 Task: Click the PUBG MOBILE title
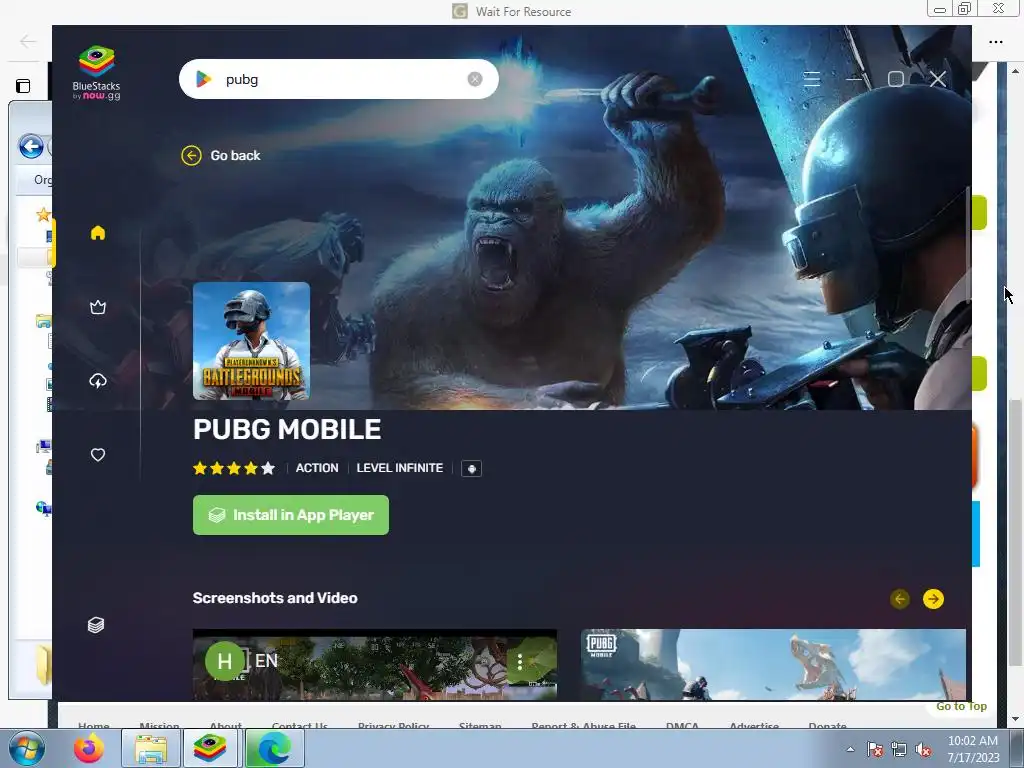287,430
